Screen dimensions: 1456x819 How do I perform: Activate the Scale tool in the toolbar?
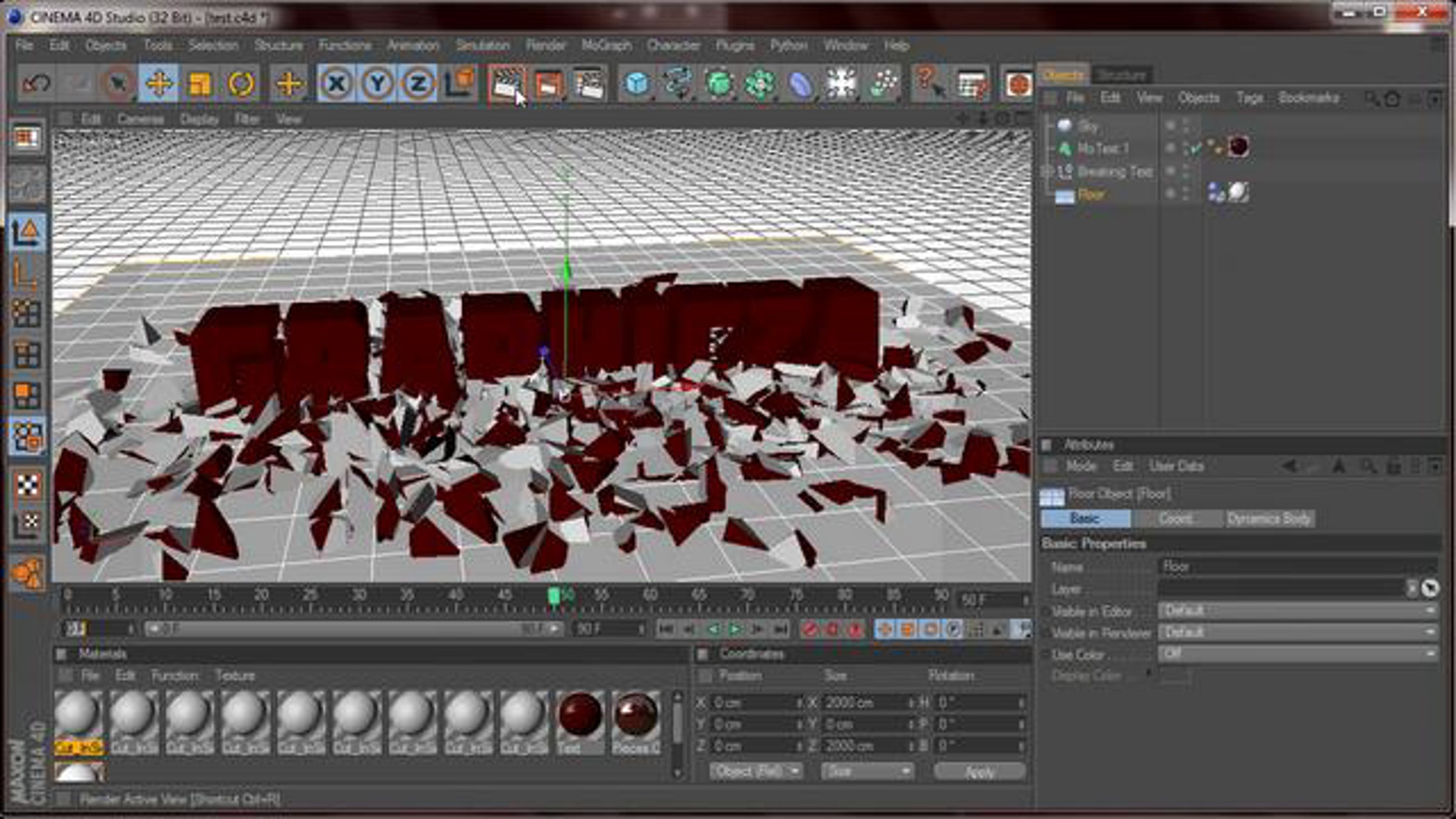pyautogui.click(x=200, y=83)
